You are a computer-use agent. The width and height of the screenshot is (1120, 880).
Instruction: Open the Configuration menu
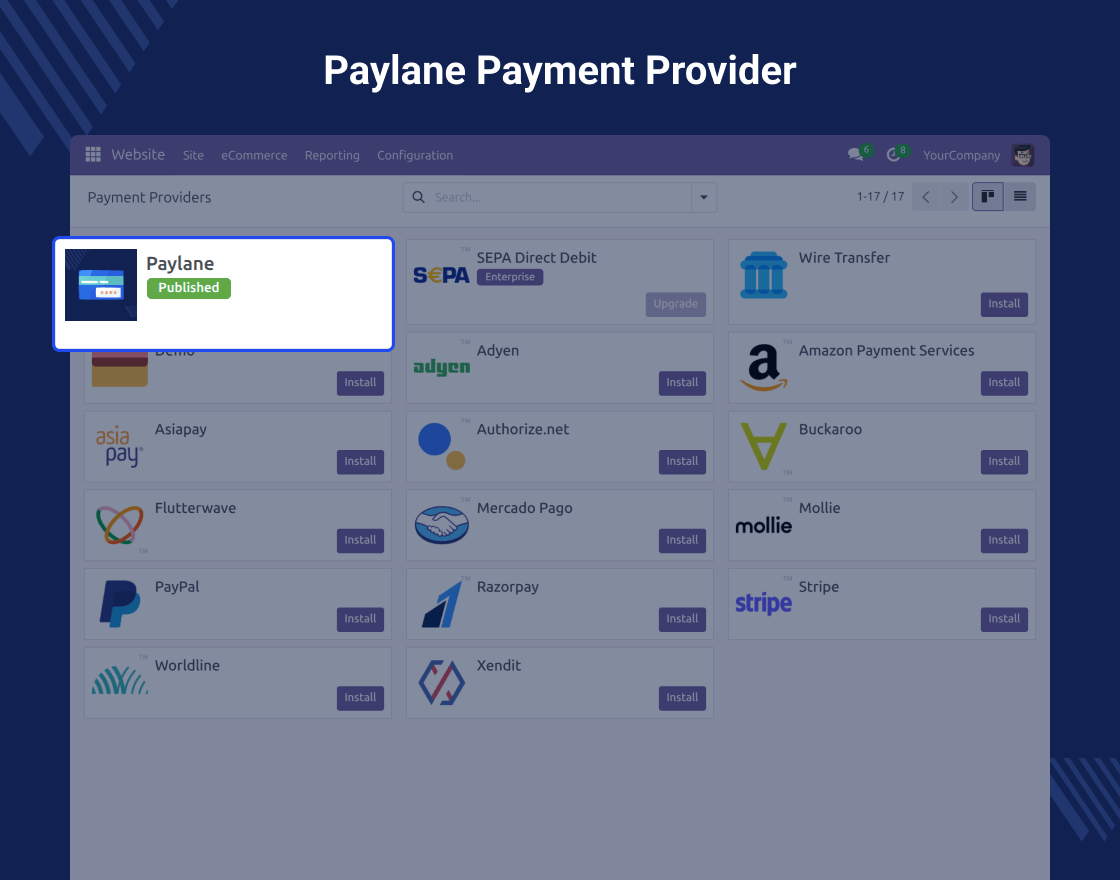coord(415,155)
